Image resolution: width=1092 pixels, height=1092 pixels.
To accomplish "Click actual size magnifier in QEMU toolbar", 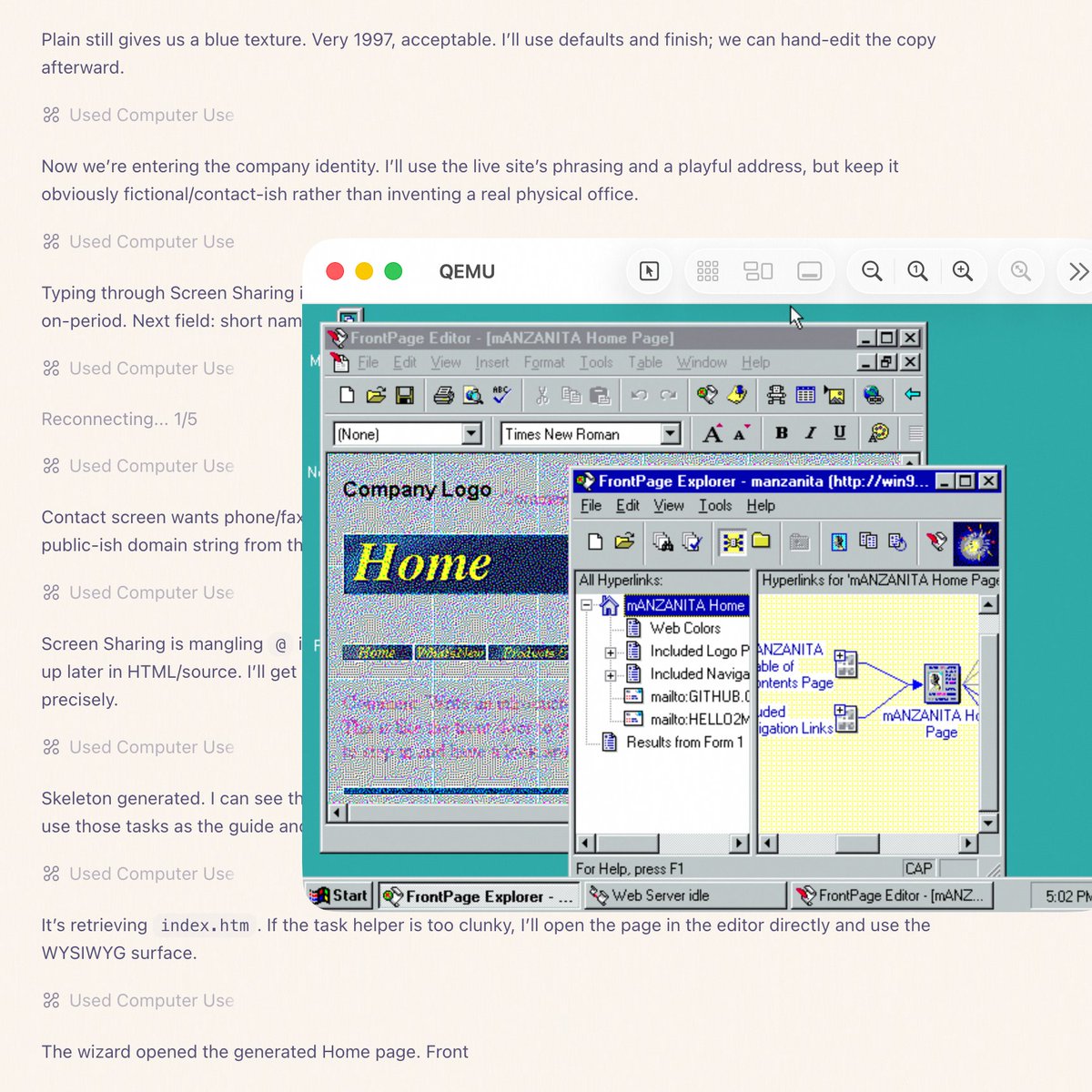I will coord(917,271).
